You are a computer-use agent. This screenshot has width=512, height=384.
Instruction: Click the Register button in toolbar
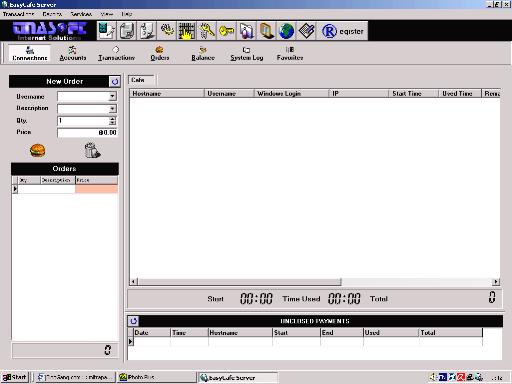tap(342, 31)
